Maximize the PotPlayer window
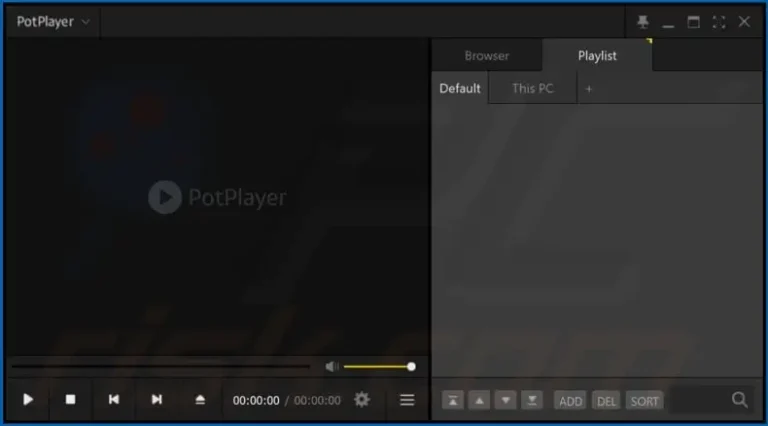The image size is (768, 426). [x=694, y=22]
